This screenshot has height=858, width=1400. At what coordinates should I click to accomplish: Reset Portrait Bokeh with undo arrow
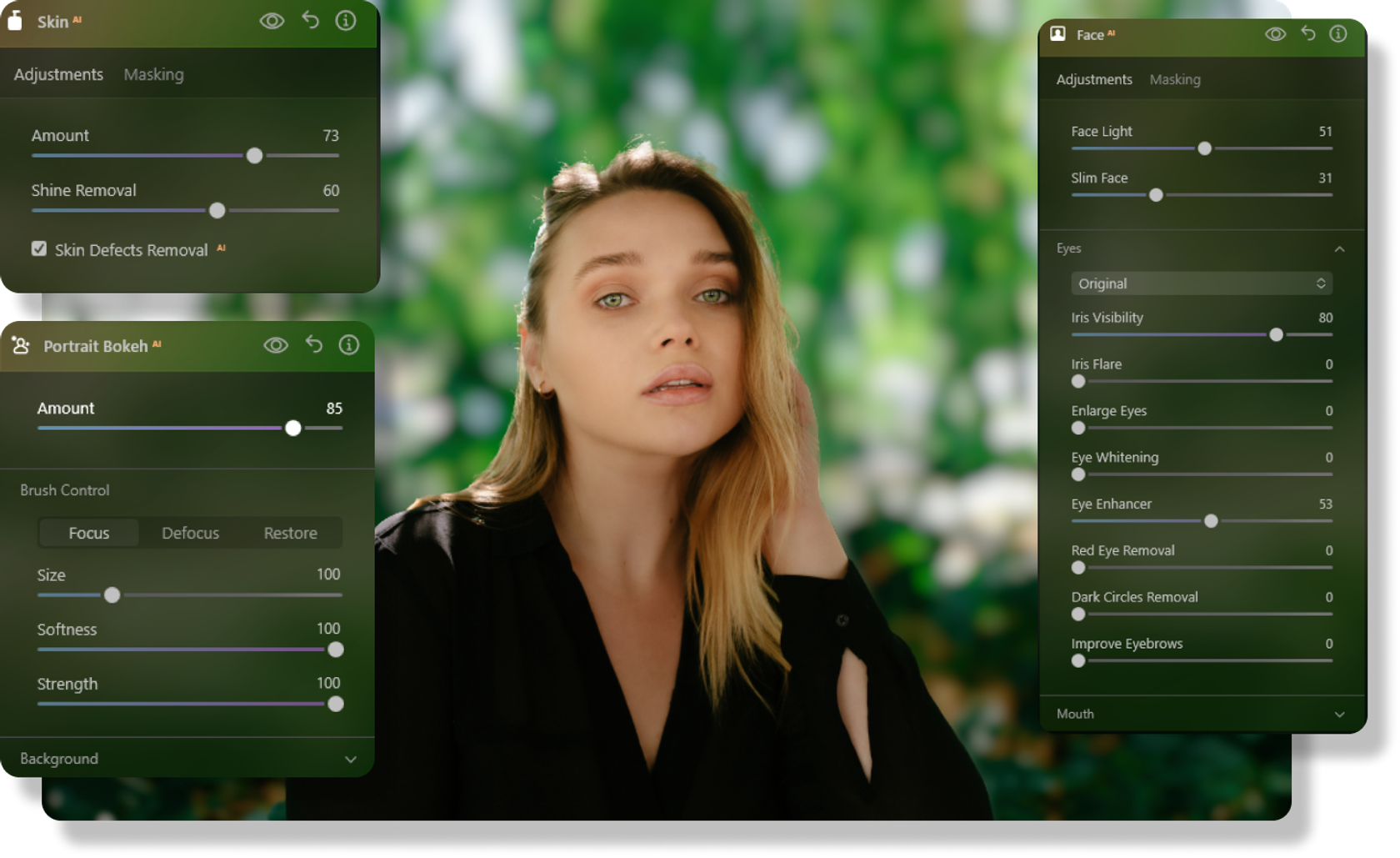pyautogui.click(x=313, y=344)
